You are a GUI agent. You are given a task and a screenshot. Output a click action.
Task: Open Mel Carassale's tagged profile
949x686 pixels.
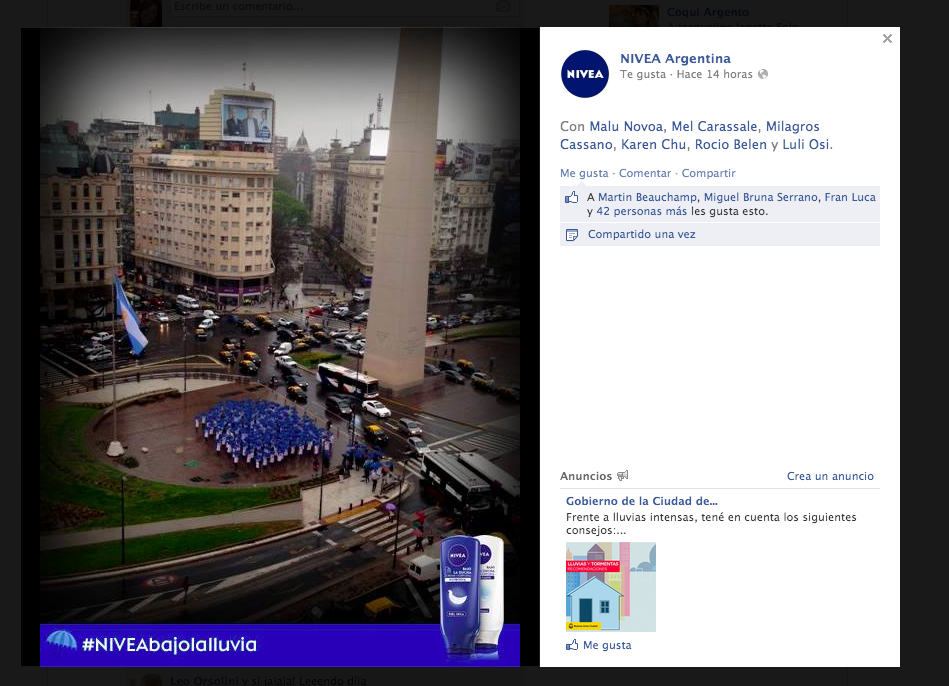click(714, 127)
